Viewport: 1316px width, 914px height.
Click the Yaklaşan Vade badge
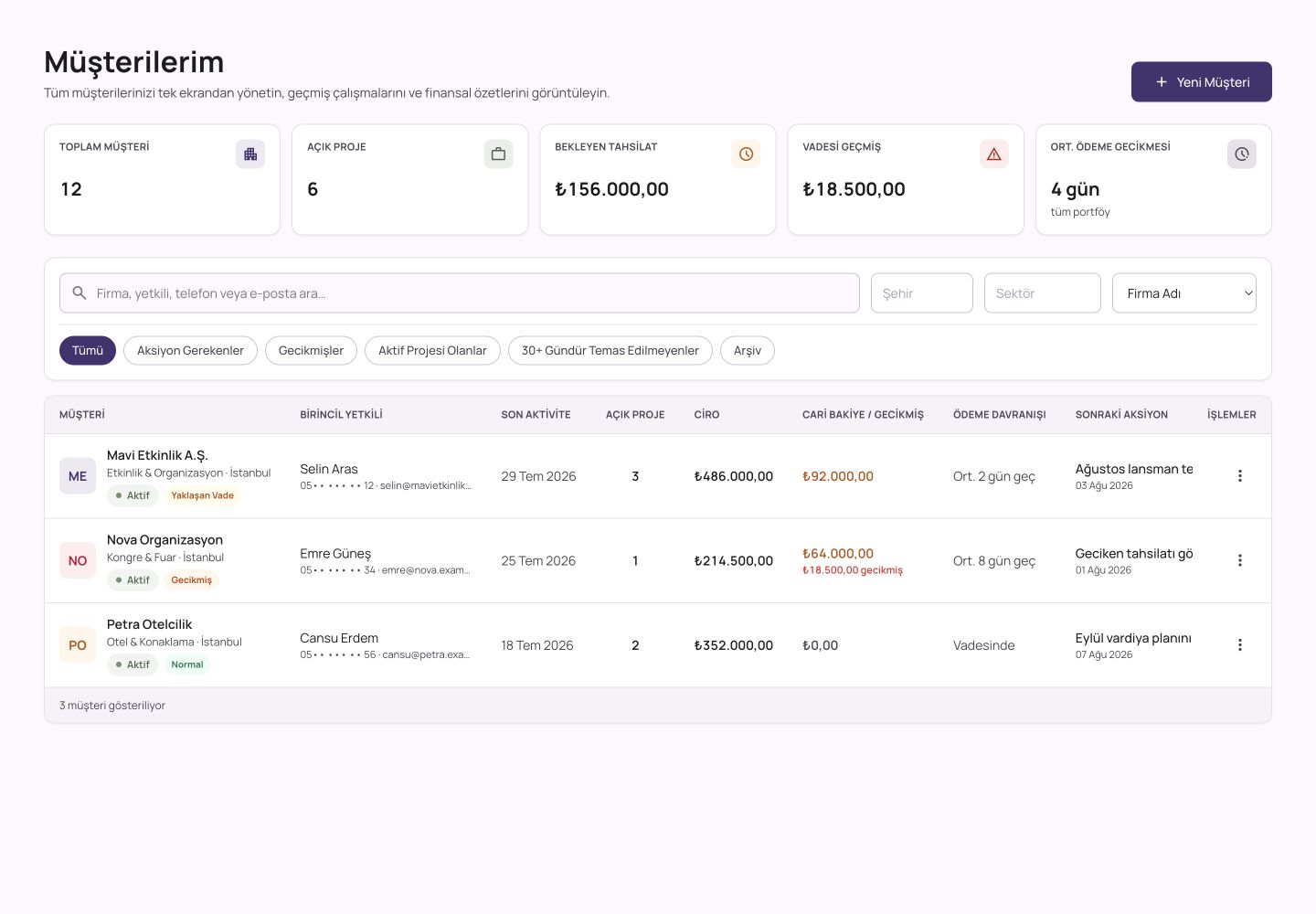point(202,495)
